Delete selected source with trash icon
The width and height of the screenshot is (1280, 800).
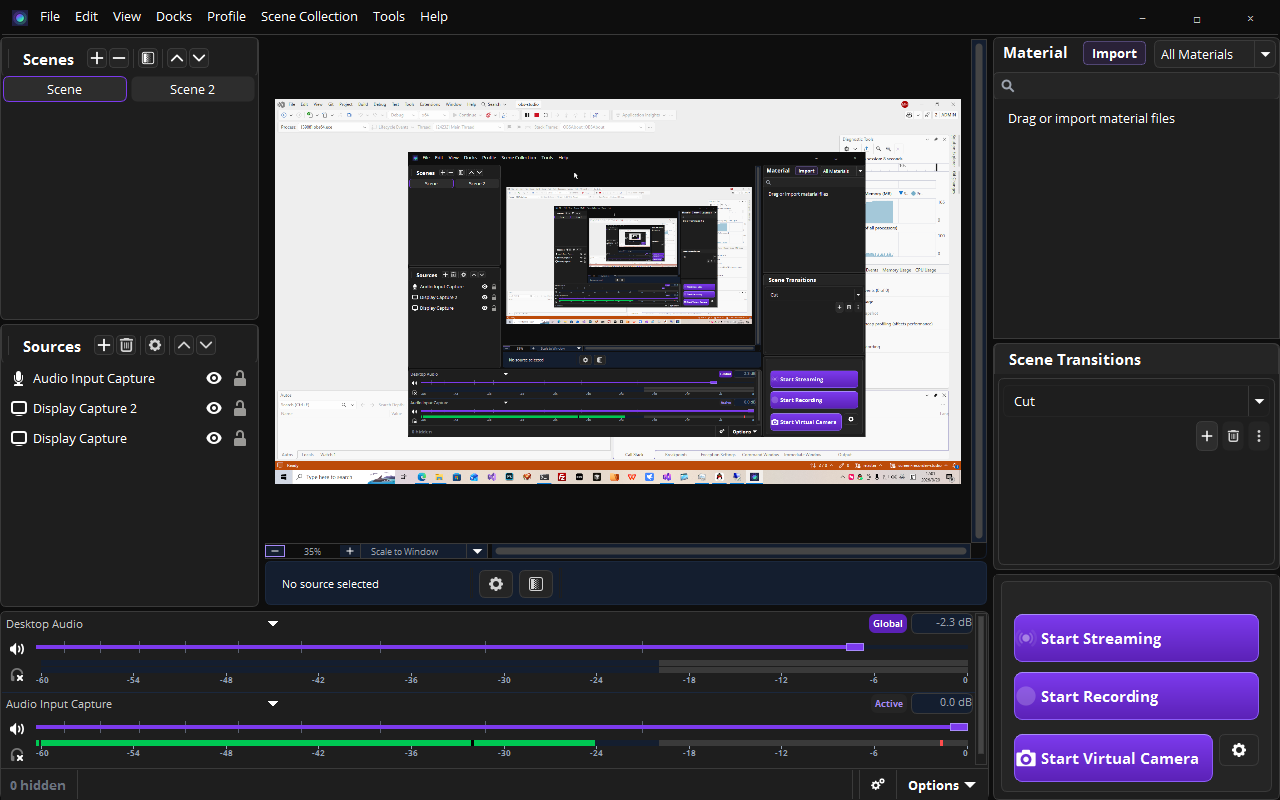point(126,345)
